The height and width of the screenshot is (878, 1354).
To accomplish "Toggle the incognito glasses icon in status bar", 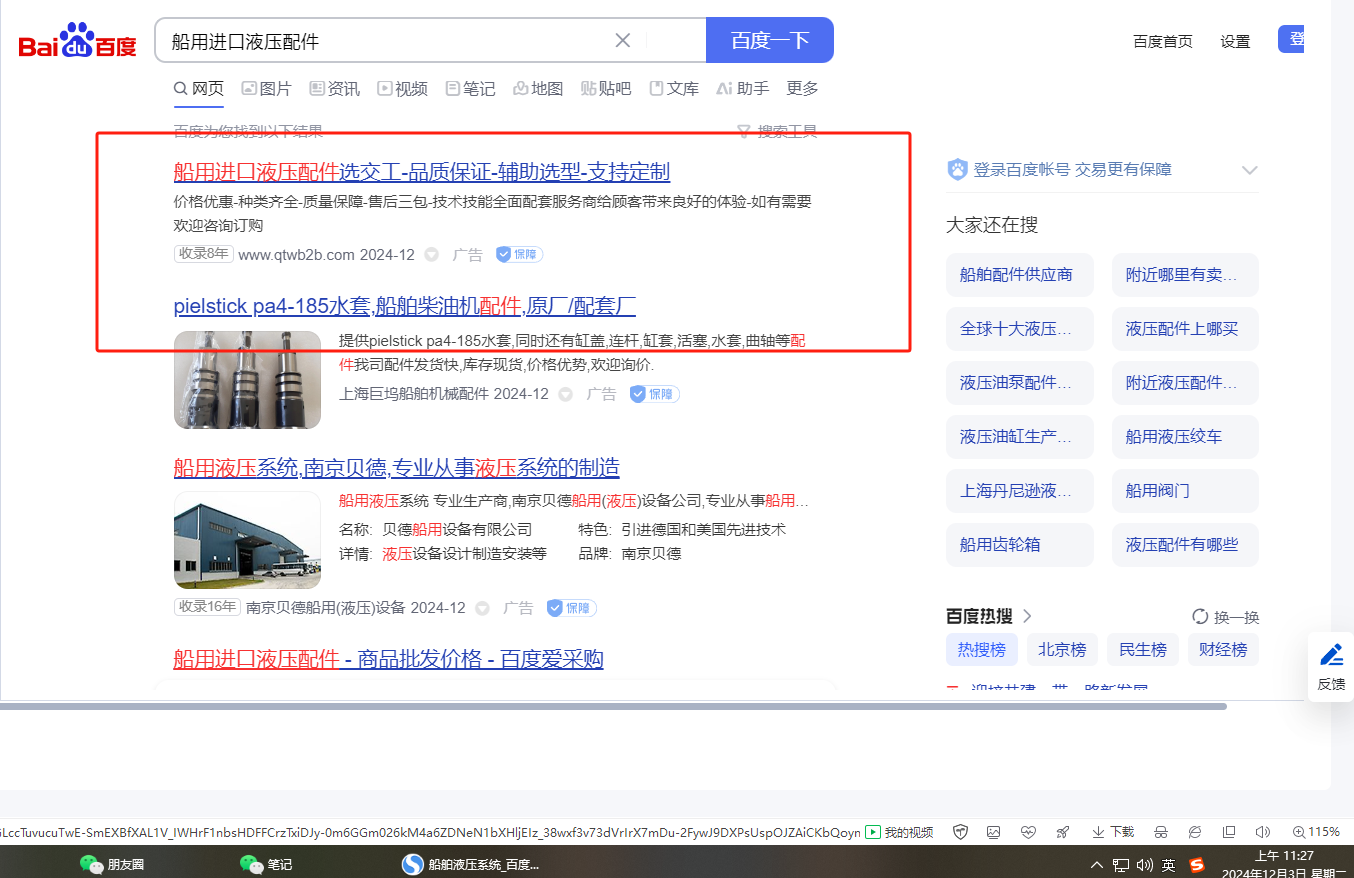I will (1161, 832).
